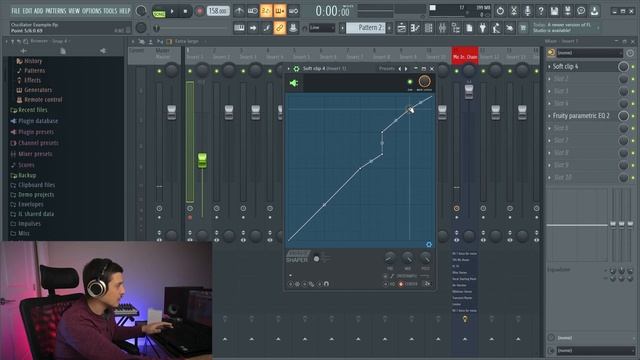
Task: Open the Plugin database folder
Action: (x=38, y=121)
